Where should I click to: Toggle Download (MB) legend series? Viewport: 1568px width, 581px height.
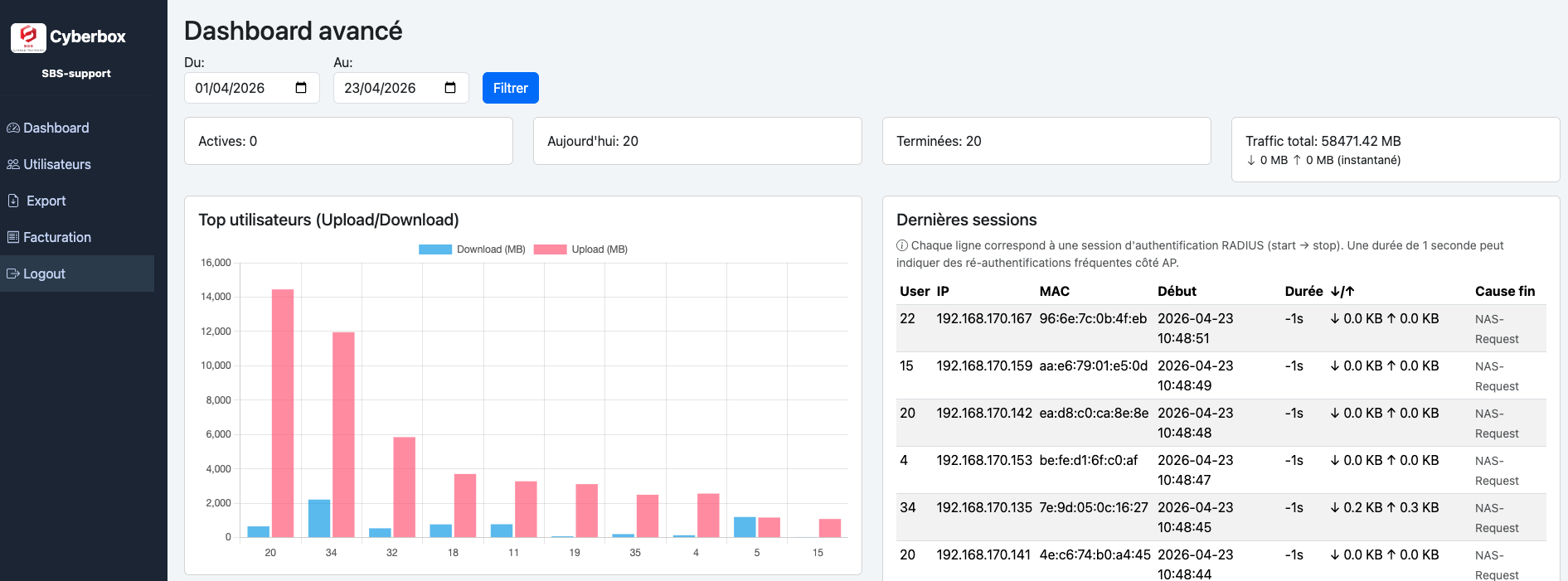473,249
